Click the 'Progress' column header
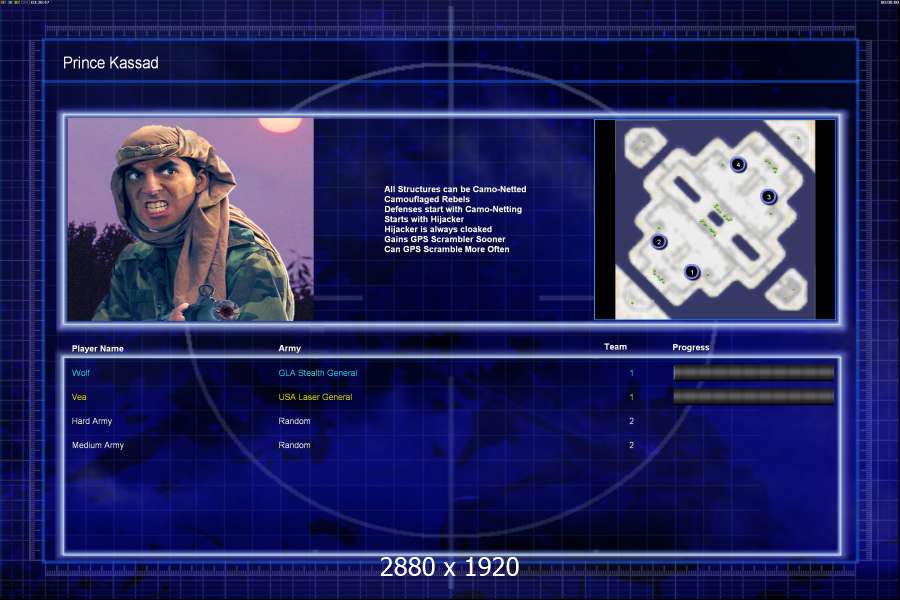 coord(690,347)
